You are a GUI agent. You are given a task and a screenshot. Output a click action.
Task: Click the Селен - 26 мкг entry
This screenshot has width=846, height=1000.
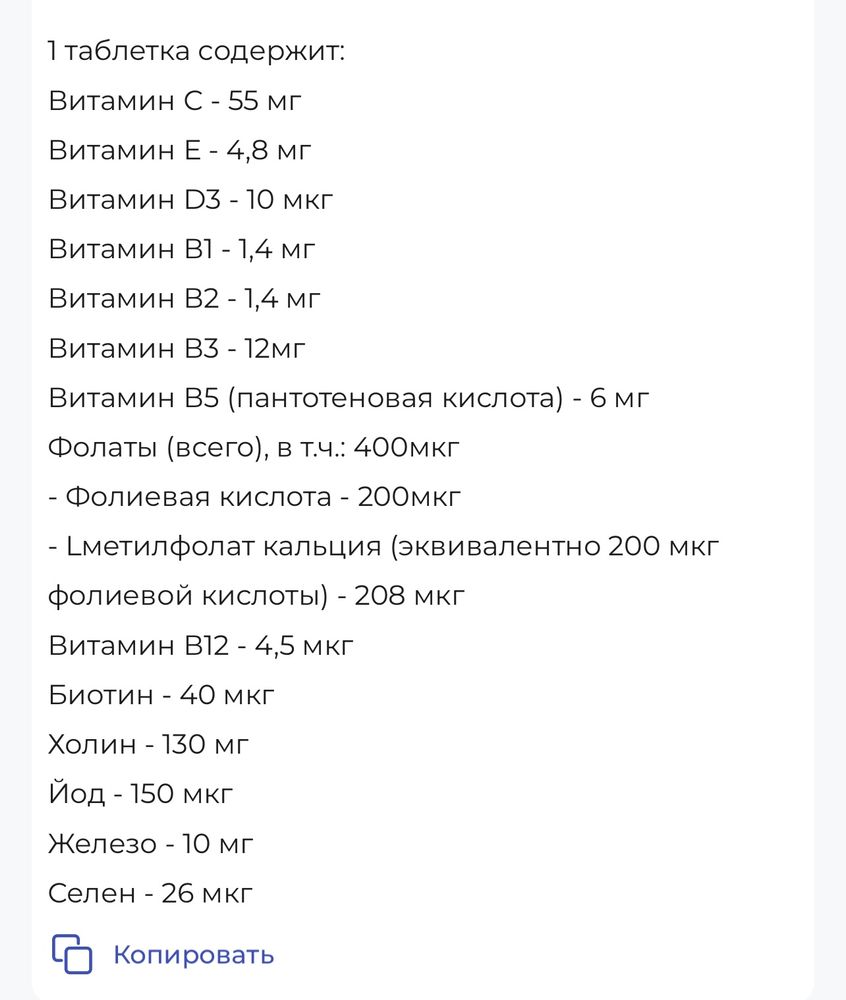pyautogui.click(x=150, y=892)
